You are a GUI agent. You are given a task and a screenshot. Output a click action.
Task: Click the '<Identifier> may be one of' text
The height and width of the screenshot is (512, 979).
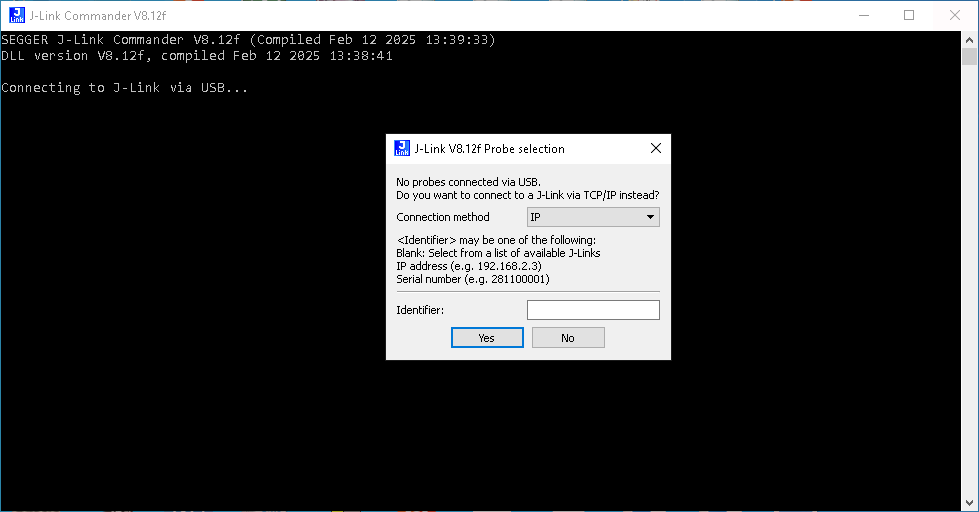click(496, 240)
